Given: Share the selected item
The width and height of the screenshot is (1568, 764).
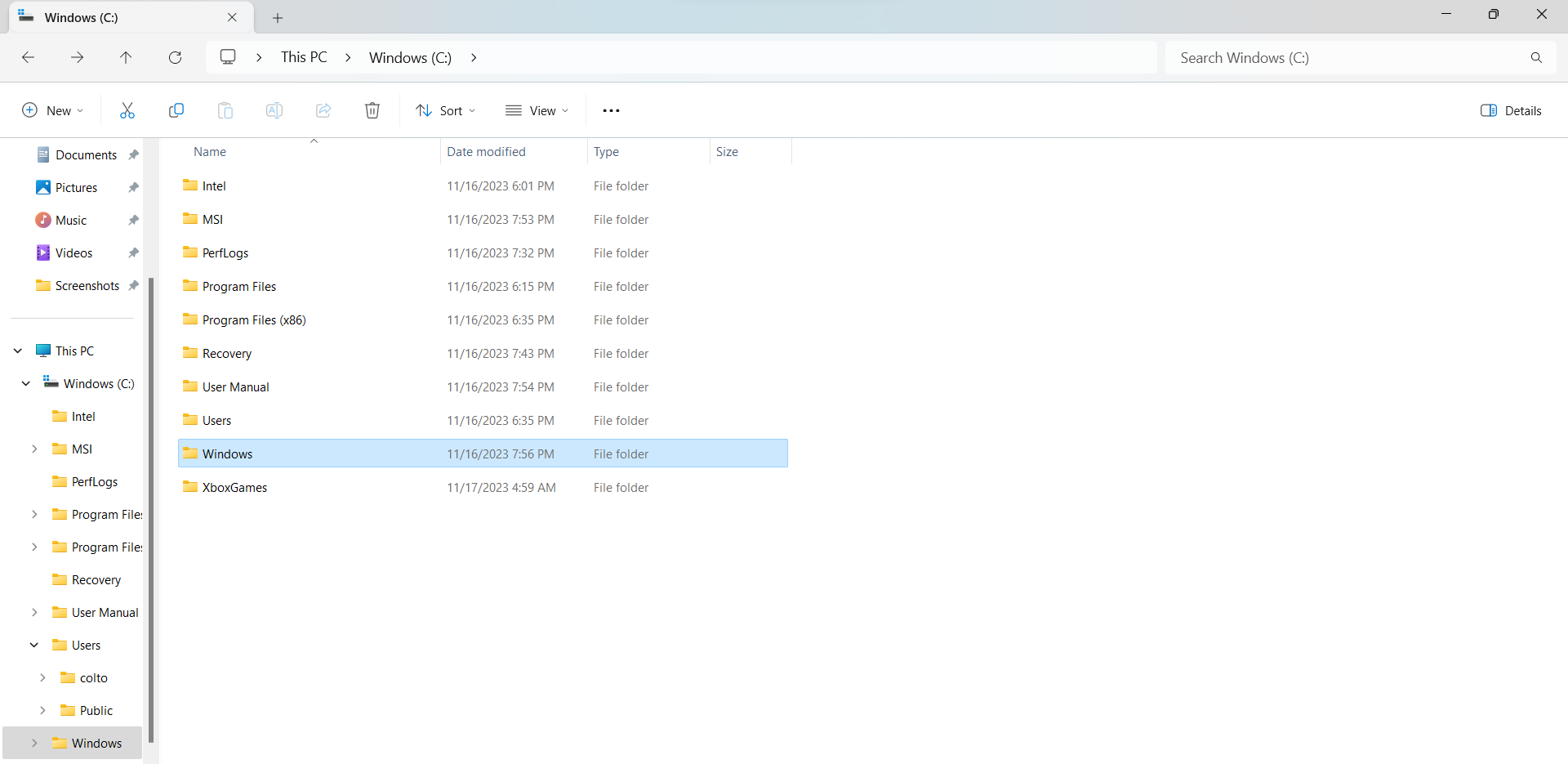Looking at the screenshot, I should coord(323,110).
